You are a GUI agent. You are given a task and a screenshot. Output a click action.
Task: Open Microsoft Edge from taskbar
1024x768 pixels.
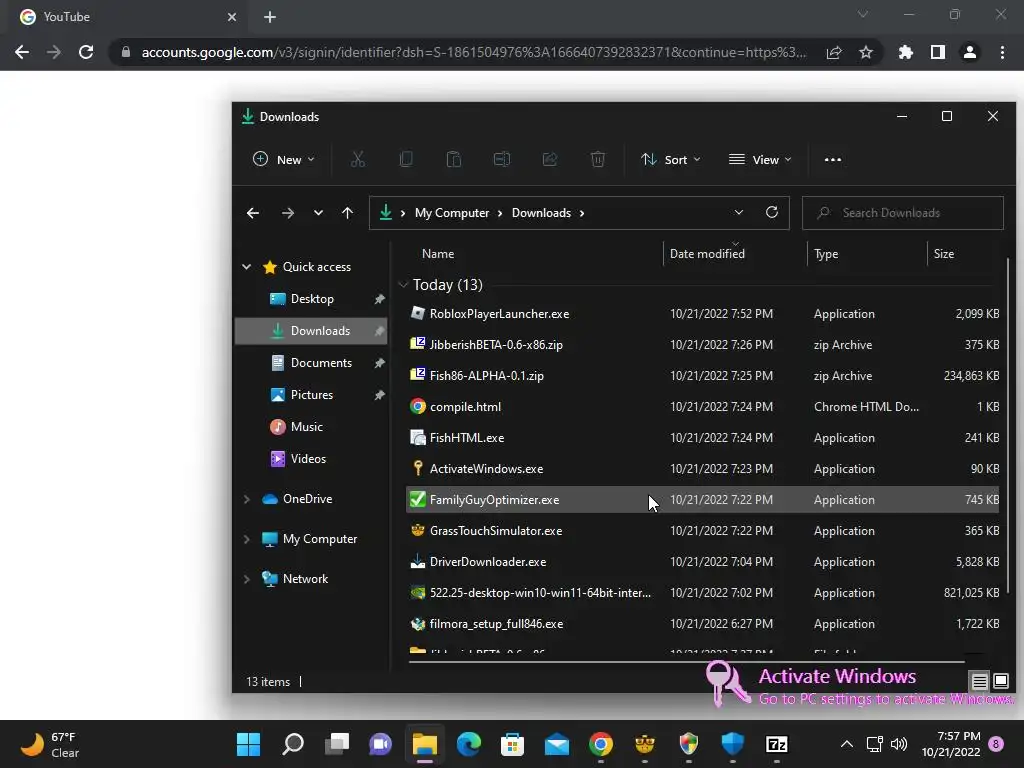click(468, 744)
